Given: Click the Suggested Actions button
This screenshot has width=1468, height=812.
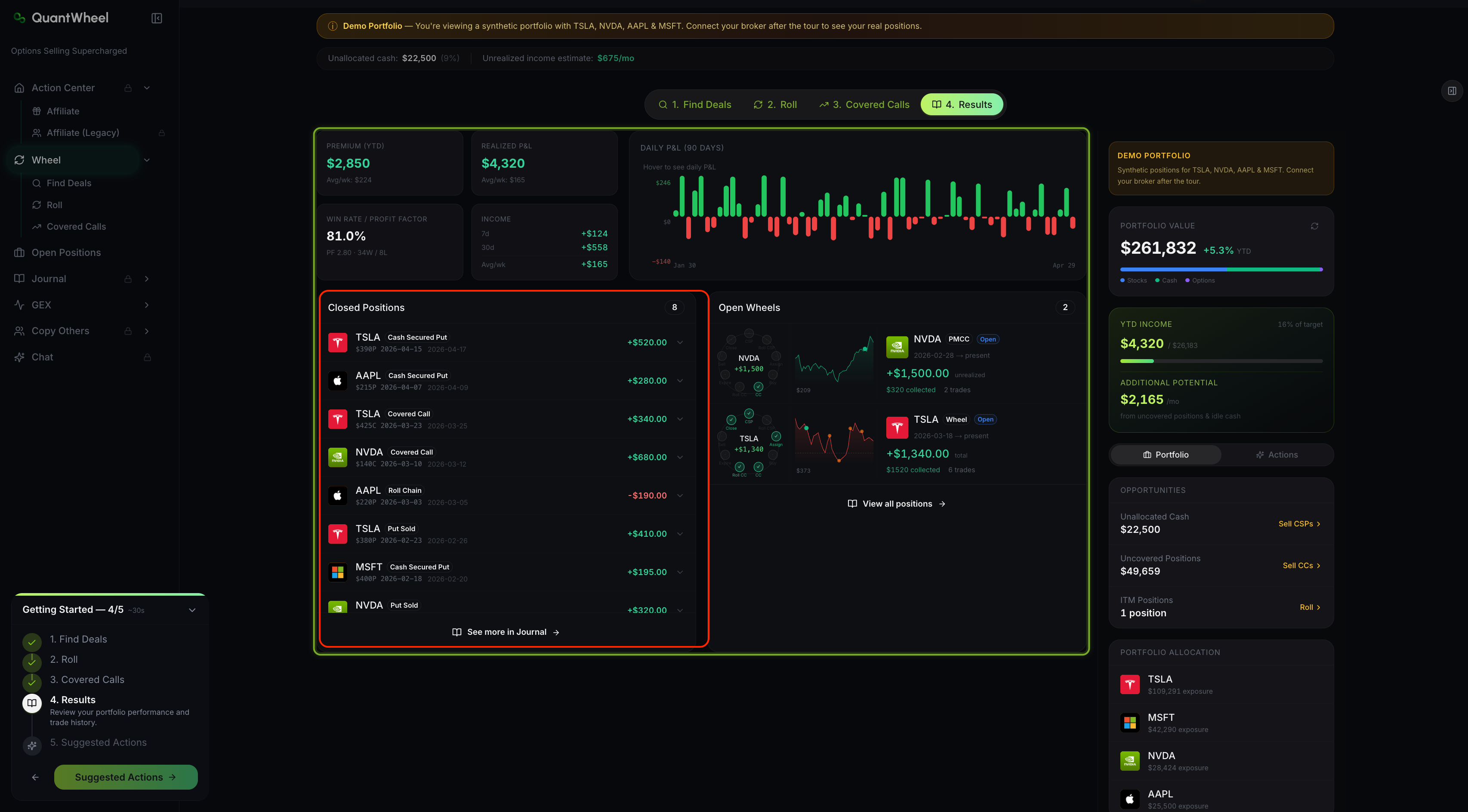Looking at the screenshot, I should (126, 777).
